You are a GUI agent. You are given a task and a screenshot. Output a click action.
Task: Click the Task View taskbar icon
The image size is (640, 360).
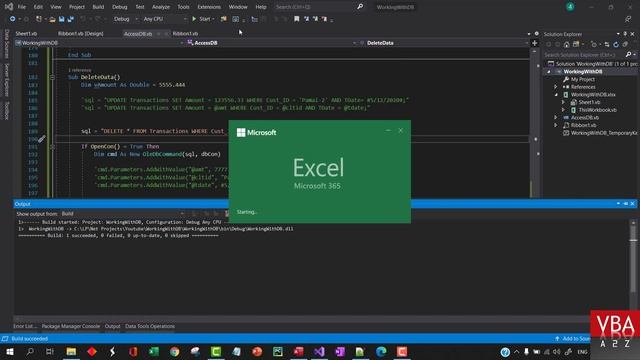coord(50,351)
